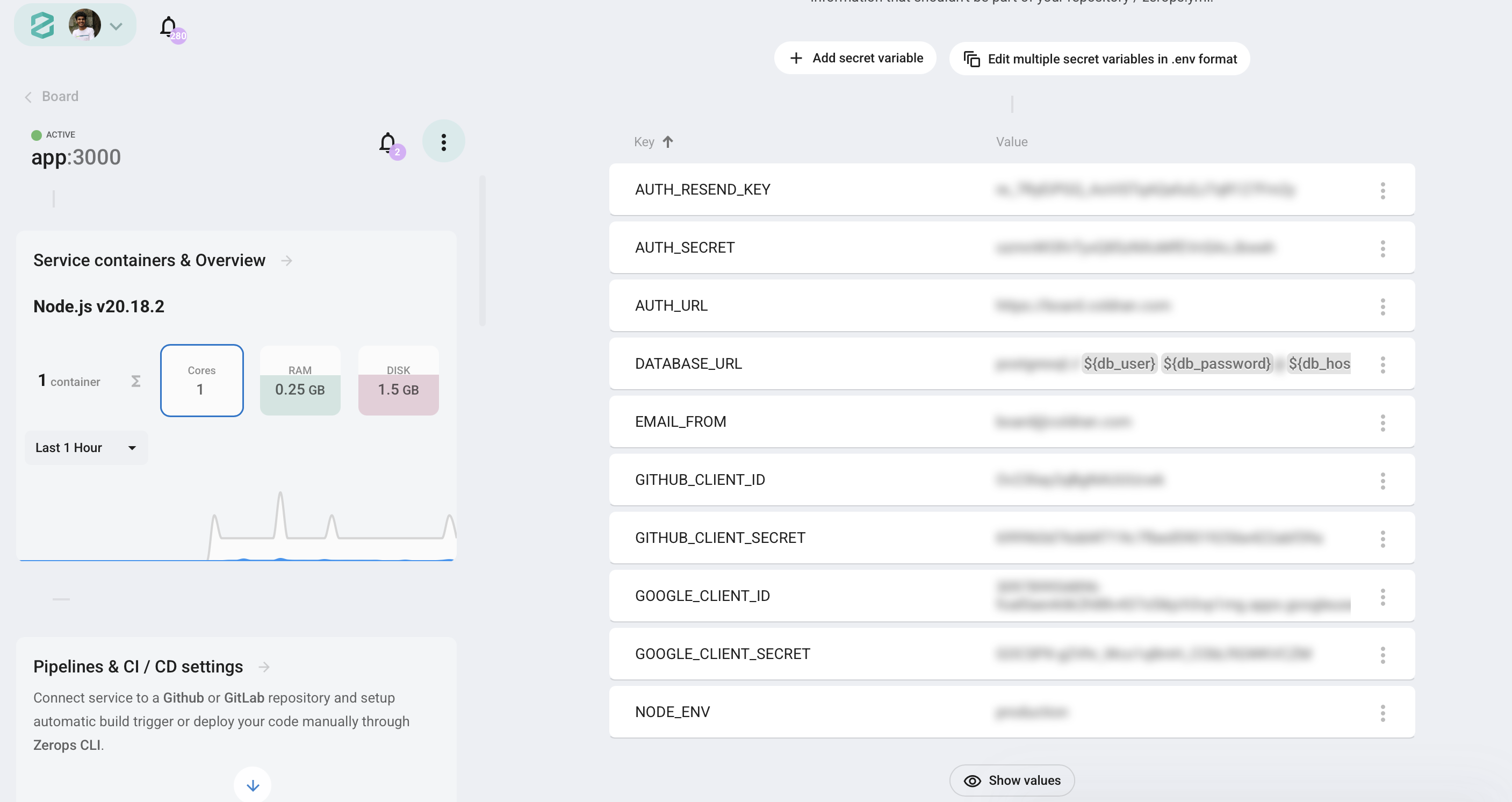
Task: Open the global notifications bell with 280 badge
Action: tap(169, 26)
